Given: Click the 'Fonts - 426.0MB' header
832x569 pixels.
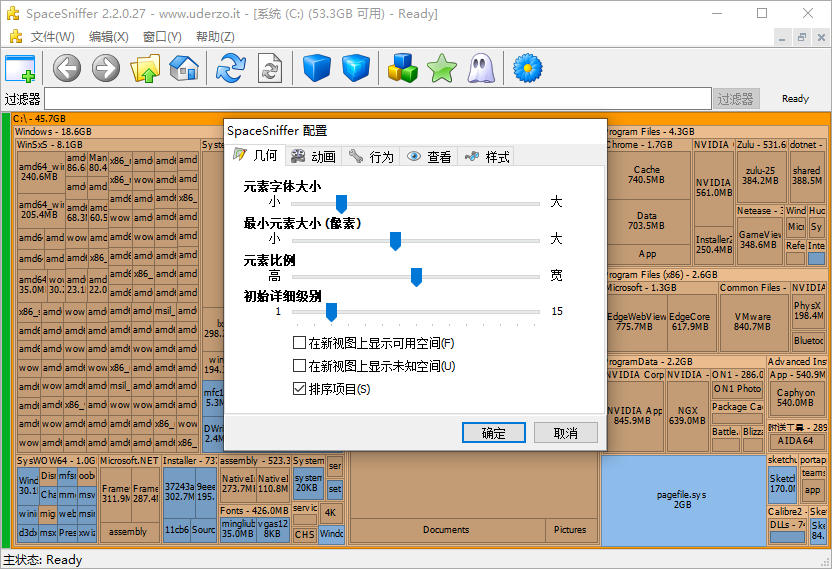Looking at the screenshot, I should [254, 511].
